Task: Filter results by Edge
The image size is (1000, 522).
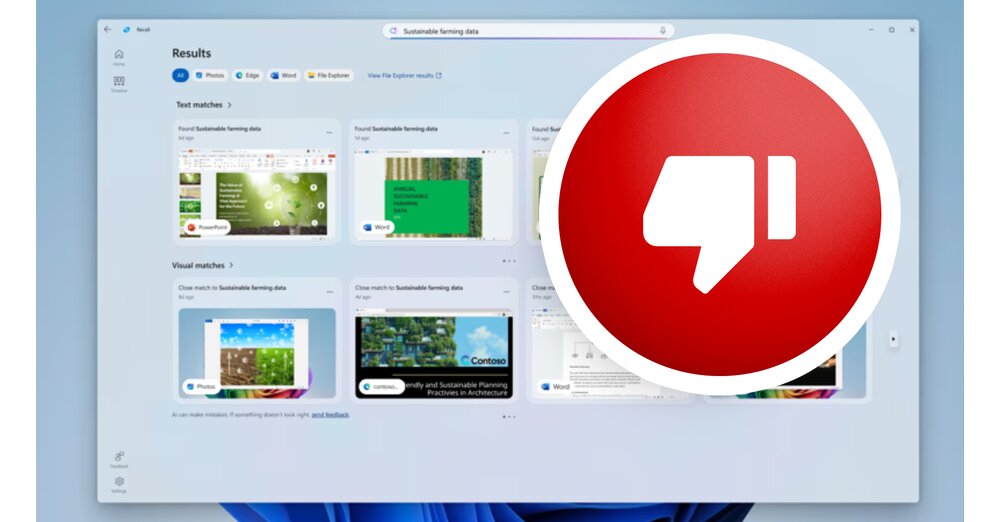Action: (x=247, y=75)
